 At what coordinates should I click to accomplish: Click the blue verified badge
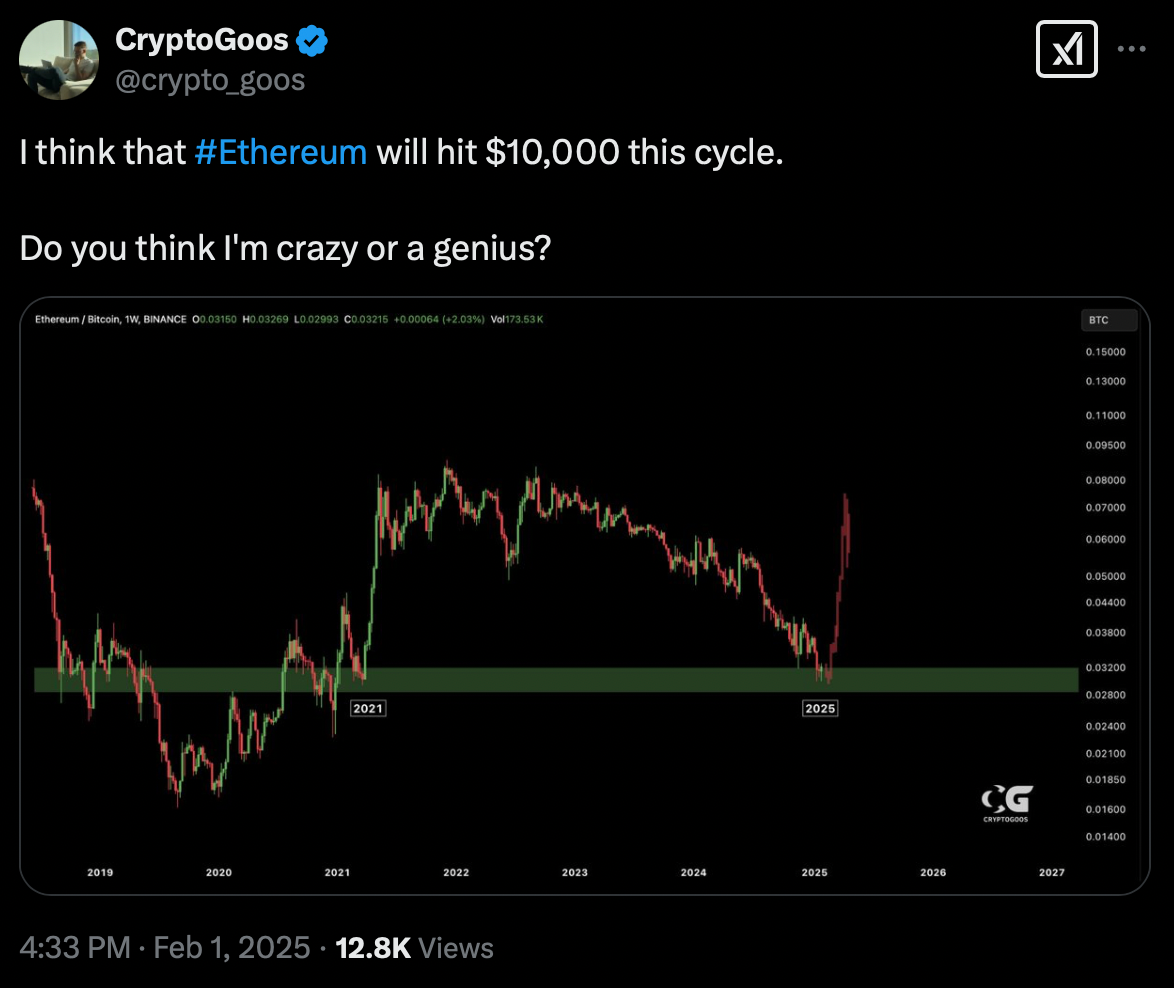pos(311,40)
